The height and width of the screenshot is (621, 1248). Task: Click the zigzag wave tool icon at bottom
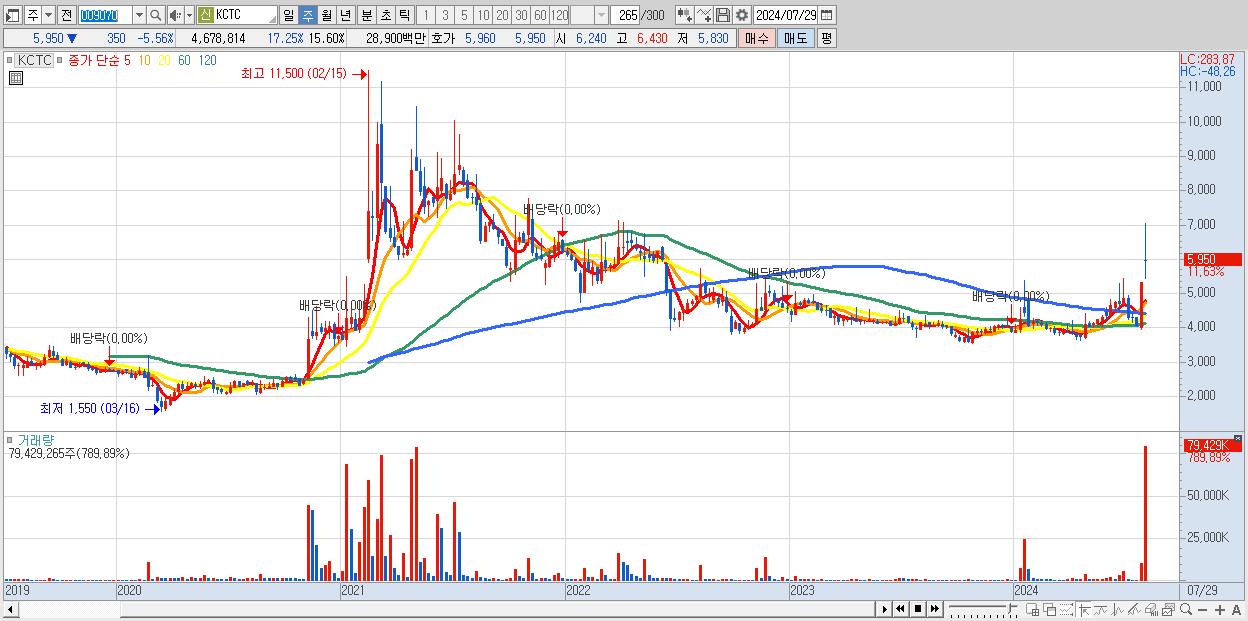1118,610
